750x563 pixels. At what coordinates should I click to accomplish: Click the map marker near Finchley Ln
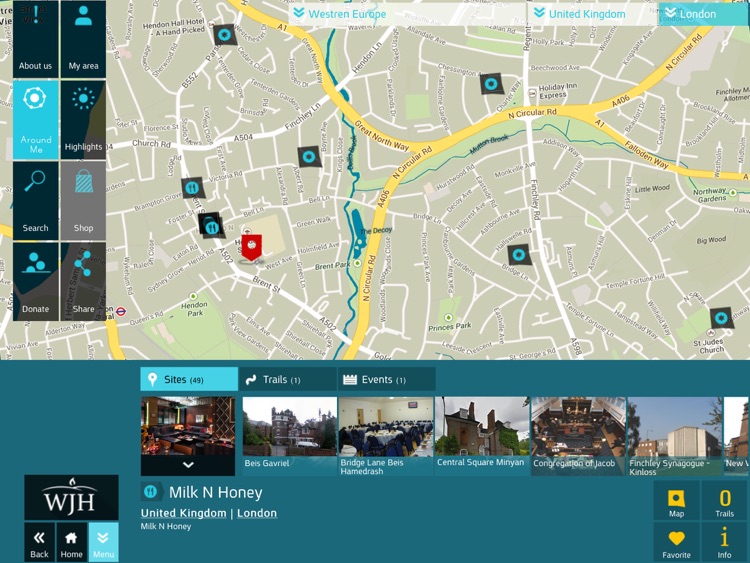pos(309,156)
